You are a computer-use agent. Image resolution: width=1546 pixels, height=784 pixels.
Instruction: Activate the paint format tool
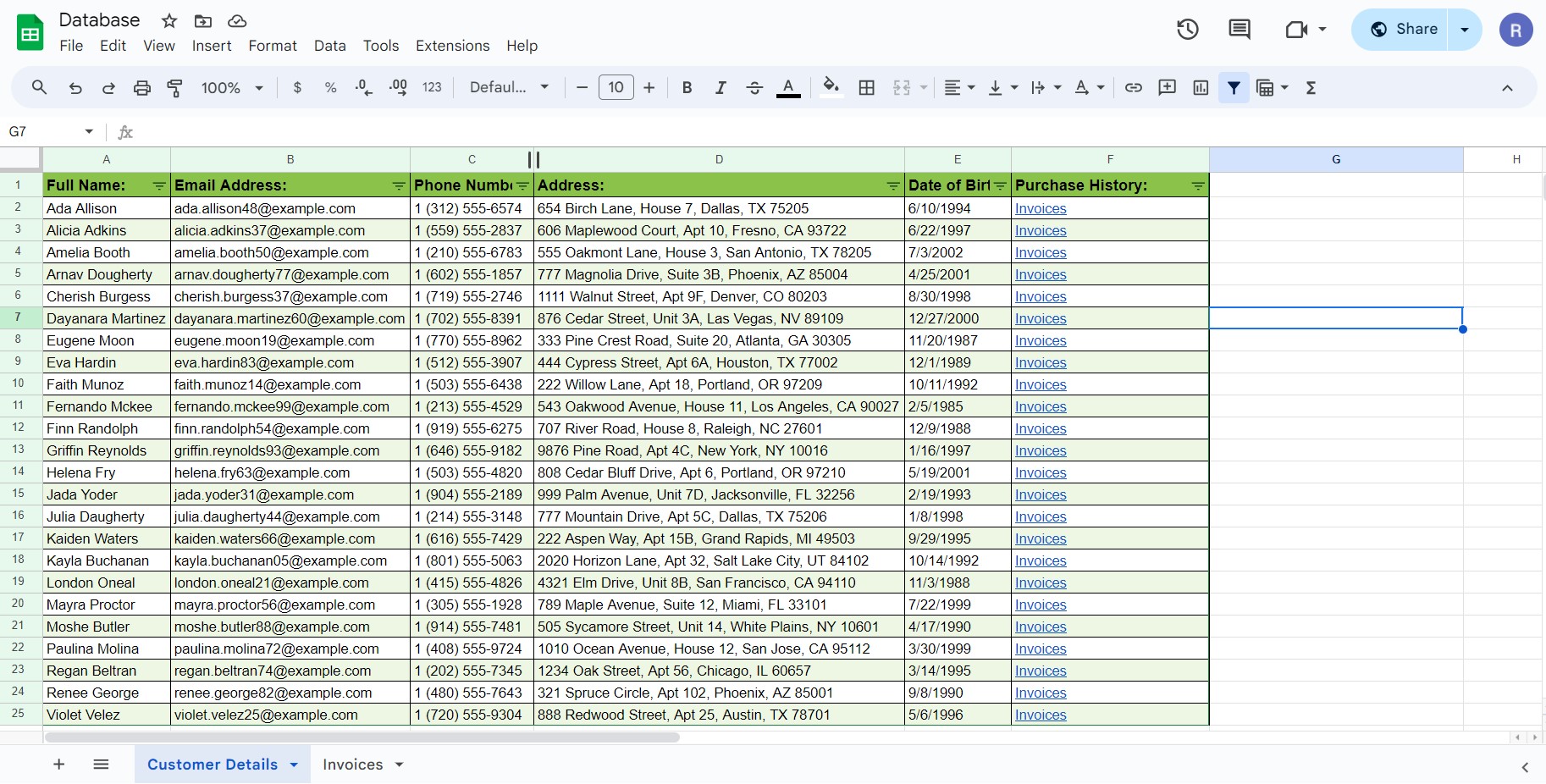tap(175, 87)
